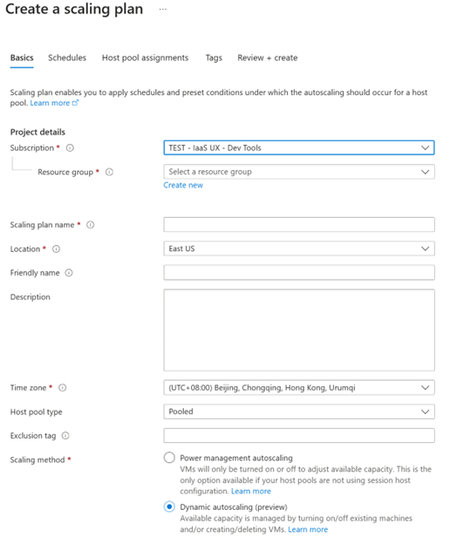Click the 'Description' label
The image size is (450, 544).
[x=30, y=297]
